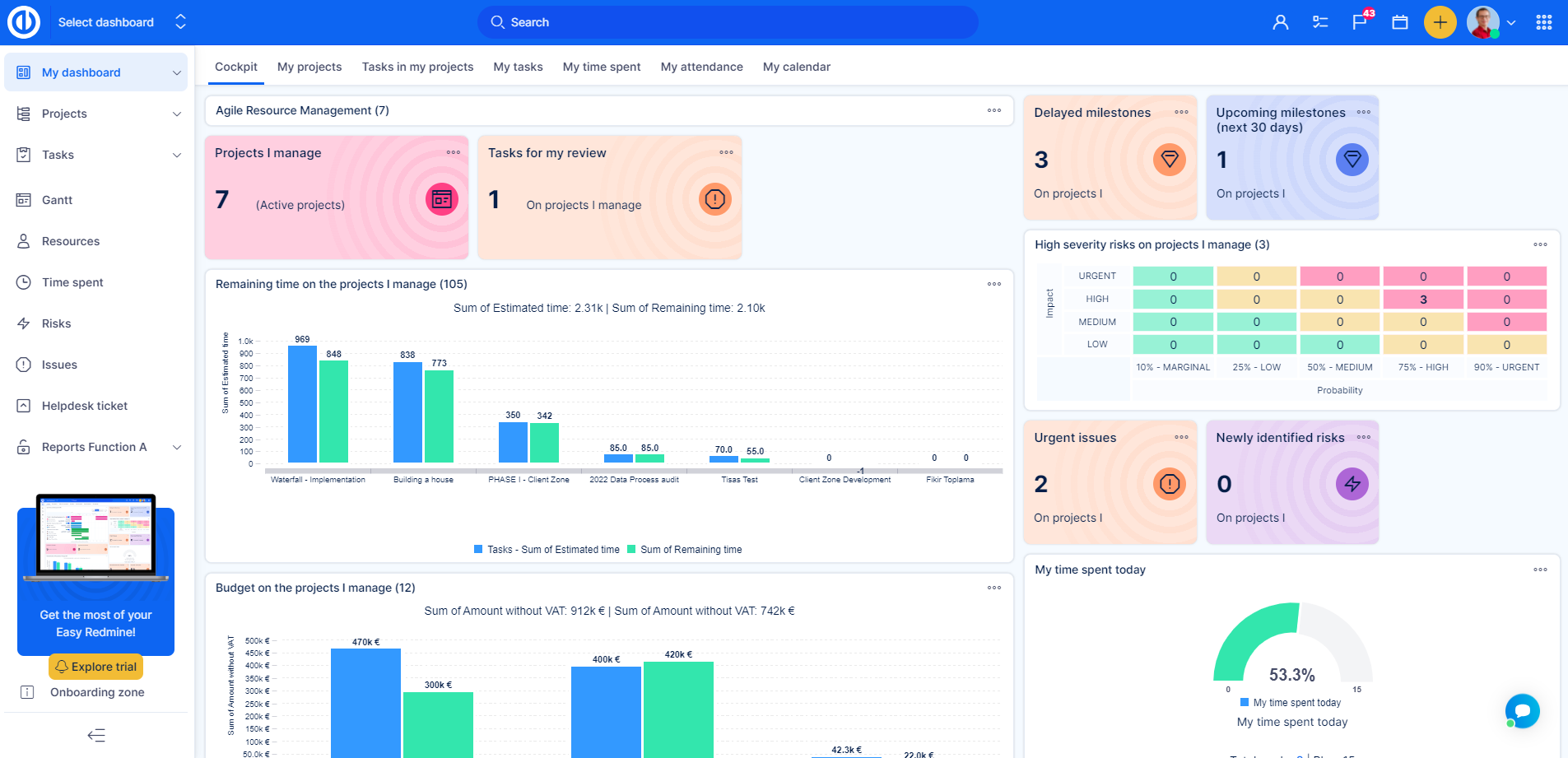Open the chat support bubble

1523,711
